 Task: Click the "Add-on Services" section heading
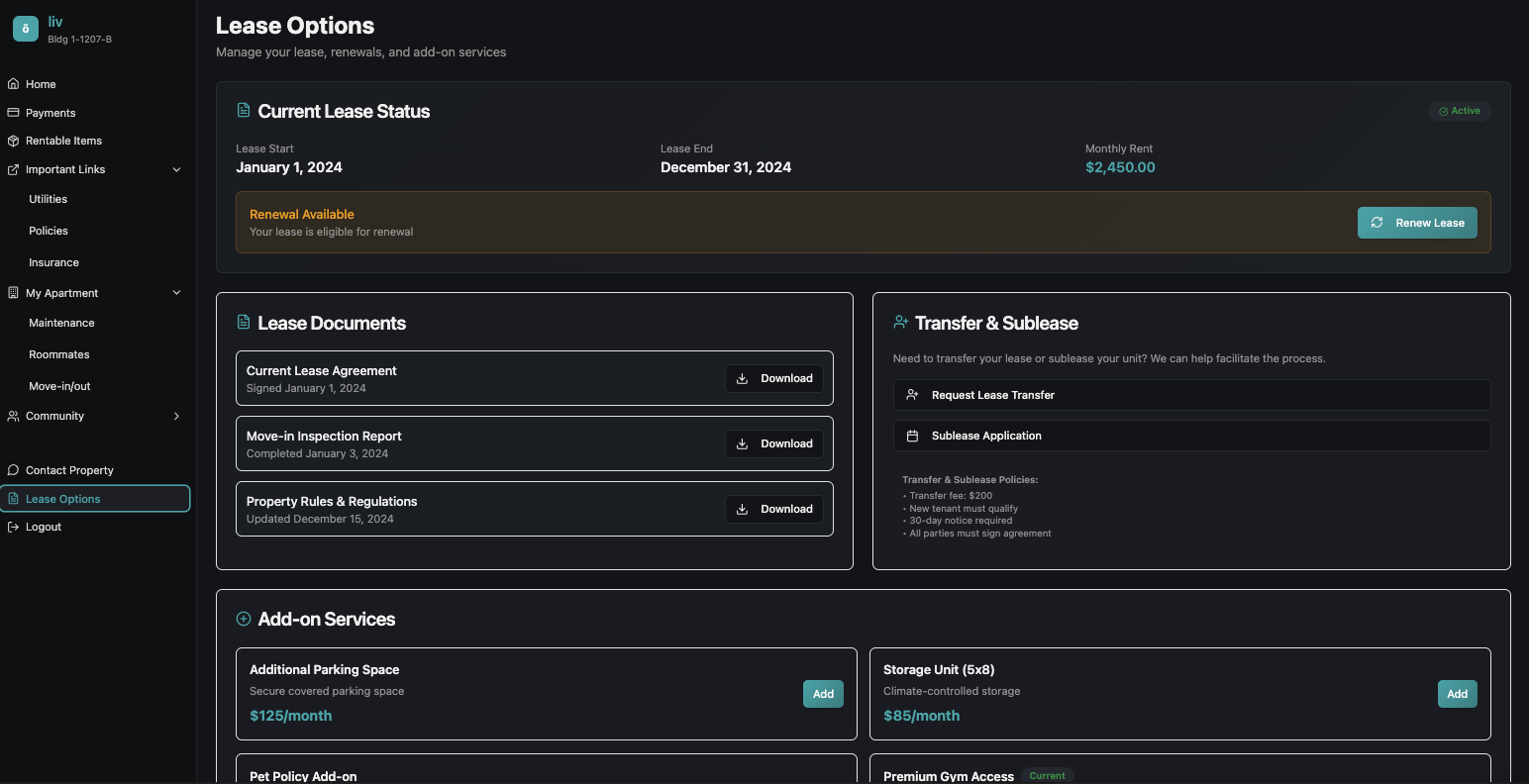pyautogui.click(x=327, y=619)
